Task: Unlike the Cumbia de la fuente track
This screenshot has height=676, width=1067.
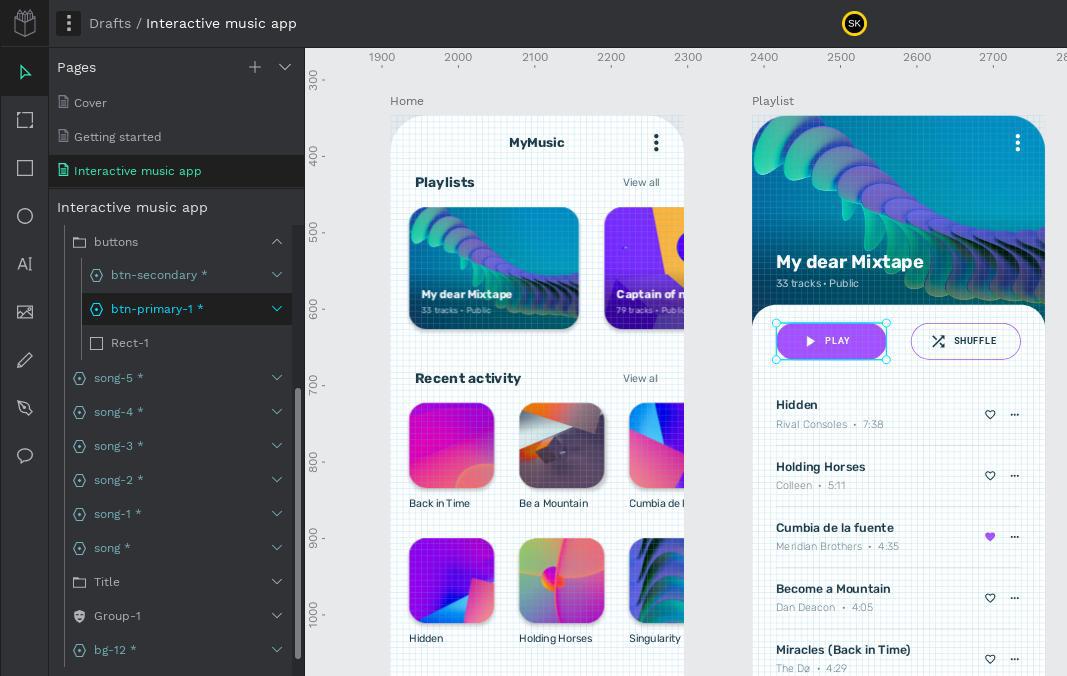Action: coord(990,537)
